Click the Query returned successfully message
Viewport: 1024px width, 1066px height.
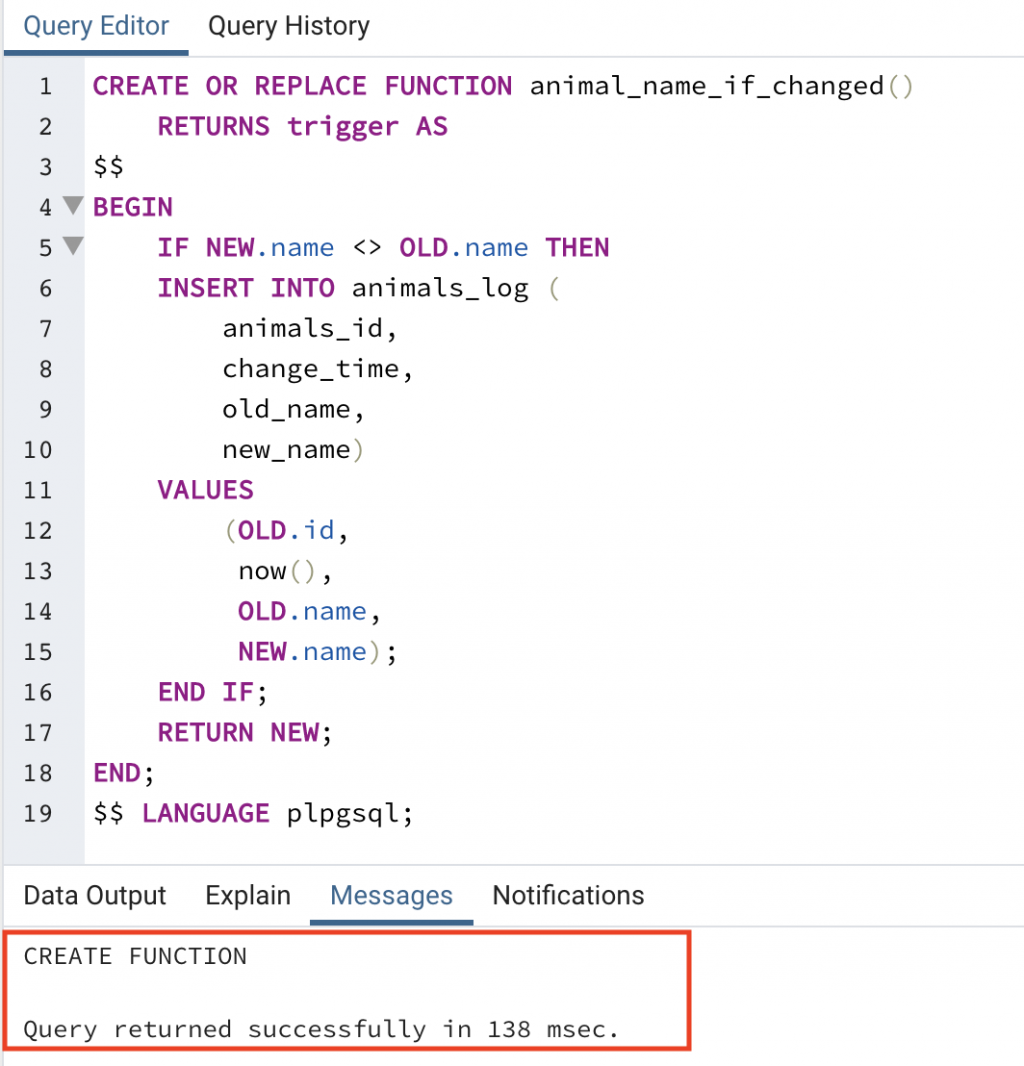point(321,1029)
